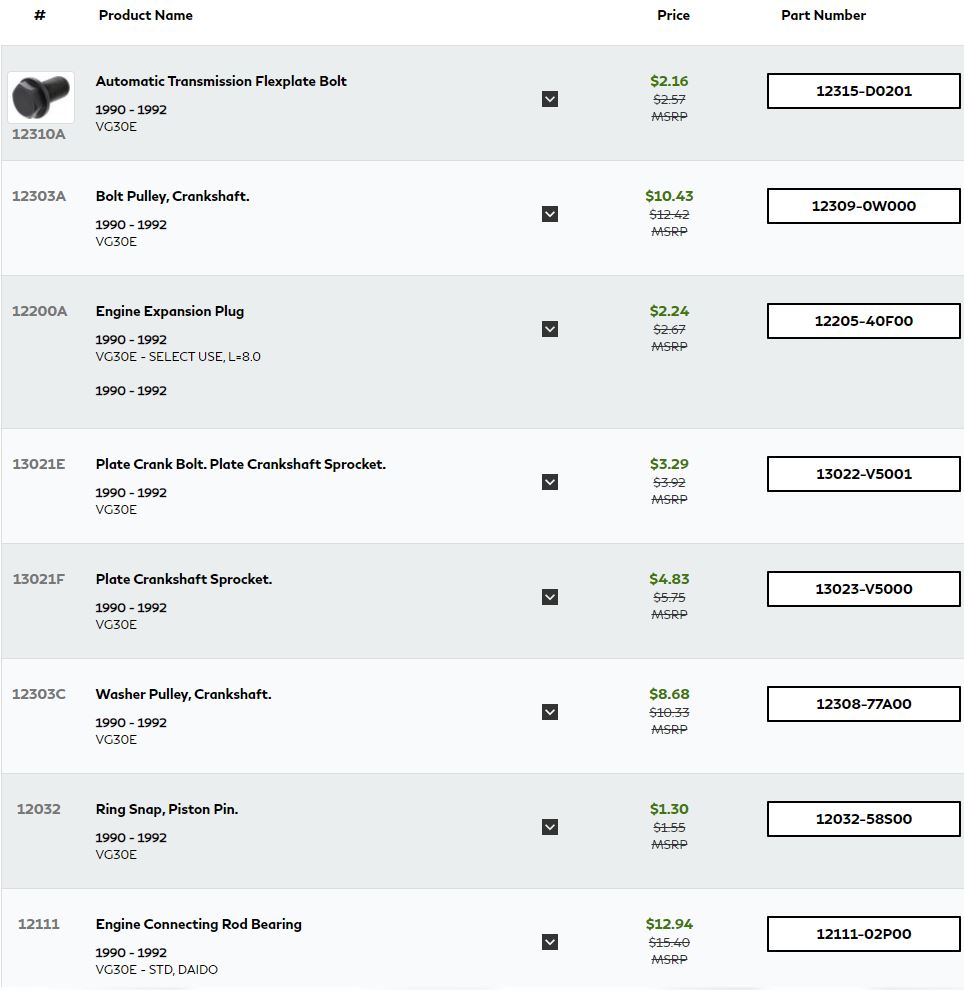Select part number 12205-40F00
Screen dimensions: 964x990
point(864,321)
